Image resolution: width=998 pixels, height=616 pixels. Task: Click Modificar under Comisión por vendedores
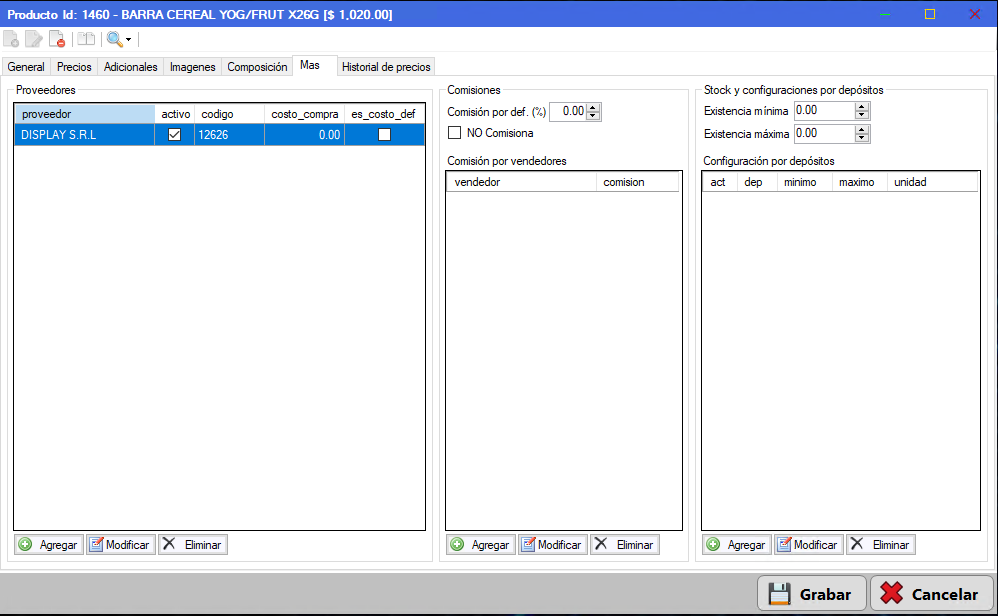tap(553, 545)
